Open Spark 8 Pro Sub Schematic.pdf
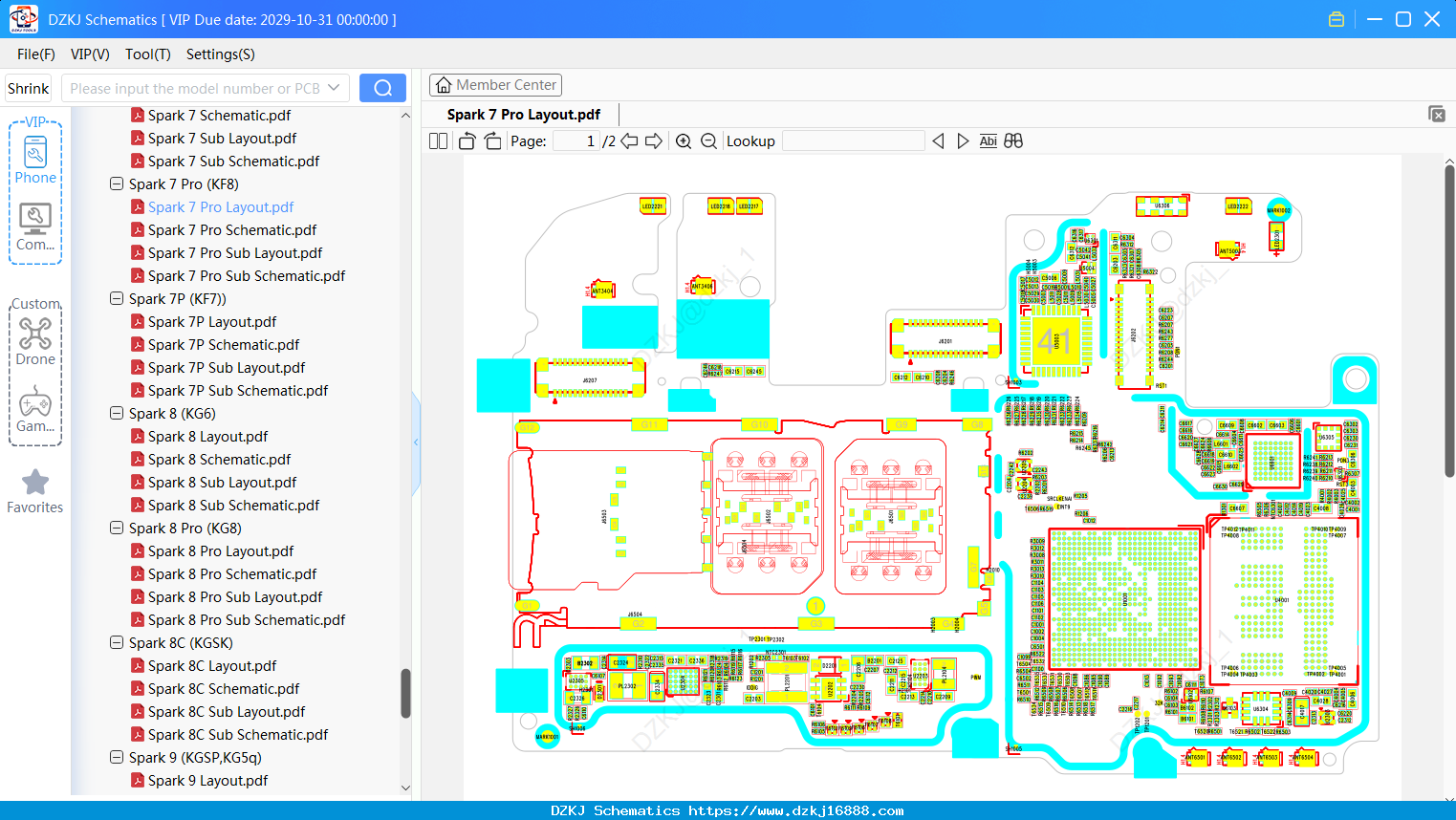The image size is (1456, 820). point(247,620)
